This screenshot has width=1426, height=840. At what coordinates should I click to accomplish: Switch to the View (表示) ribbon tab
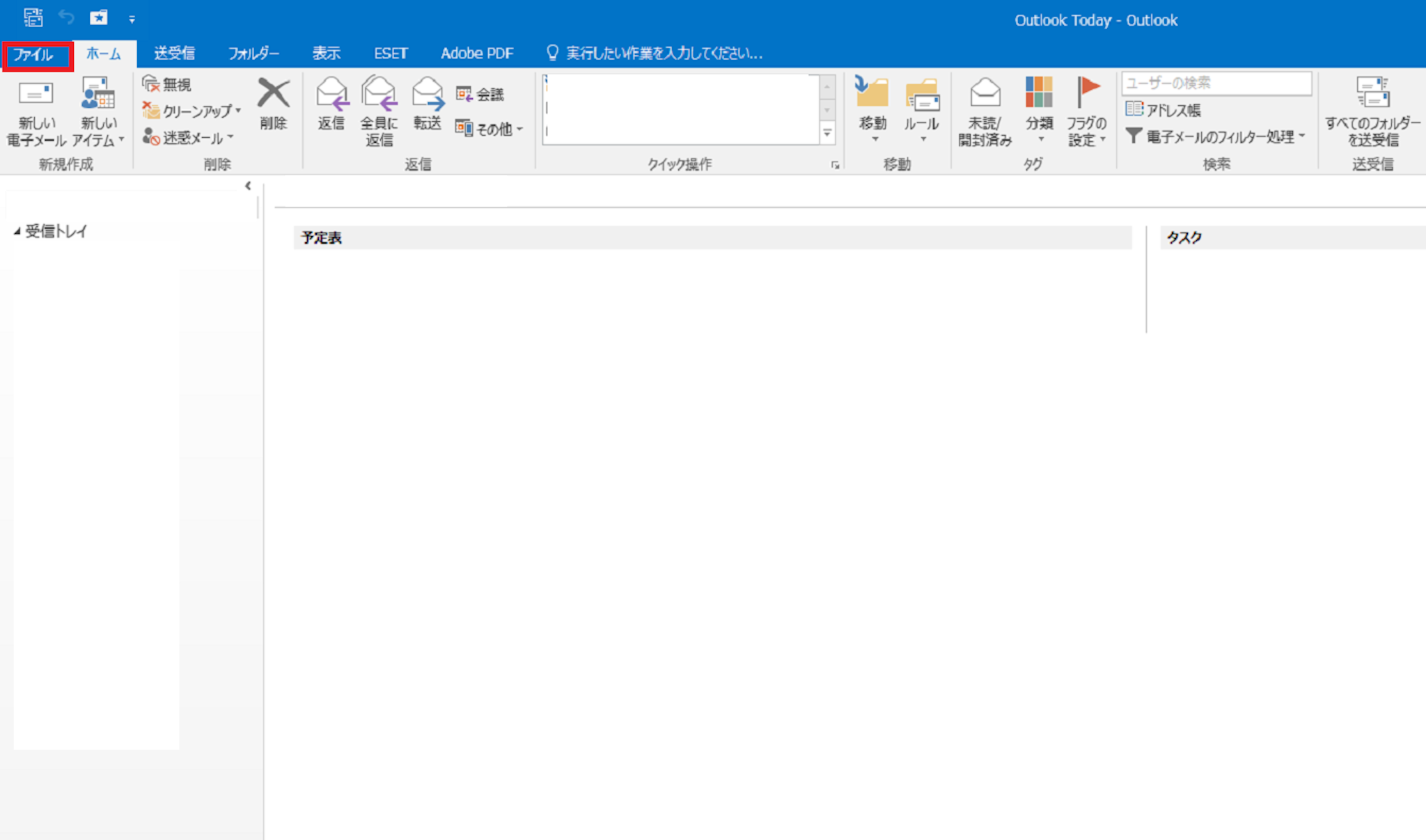coord(326,54)
